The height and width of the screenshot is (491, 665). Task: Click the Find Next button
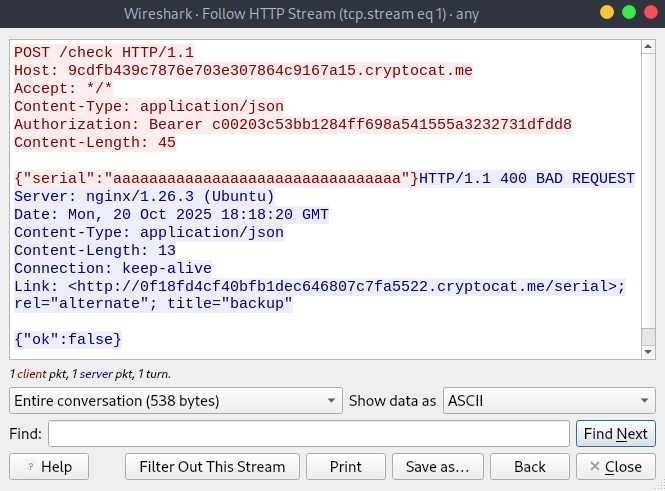click(x=615, y=434)
